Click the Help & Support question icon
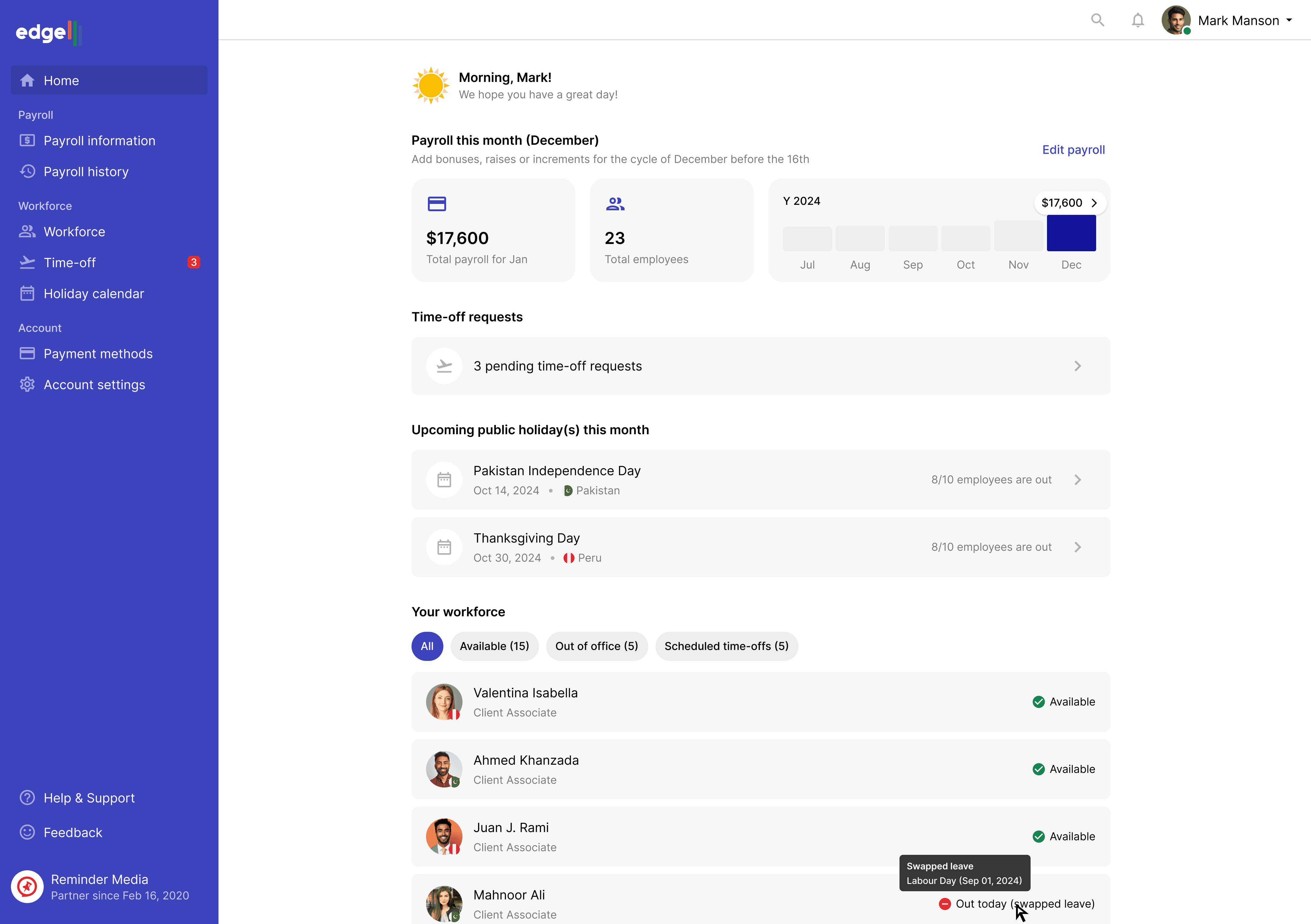The width and height of the screenshot is (1311, 924). (x=27, y=797)
